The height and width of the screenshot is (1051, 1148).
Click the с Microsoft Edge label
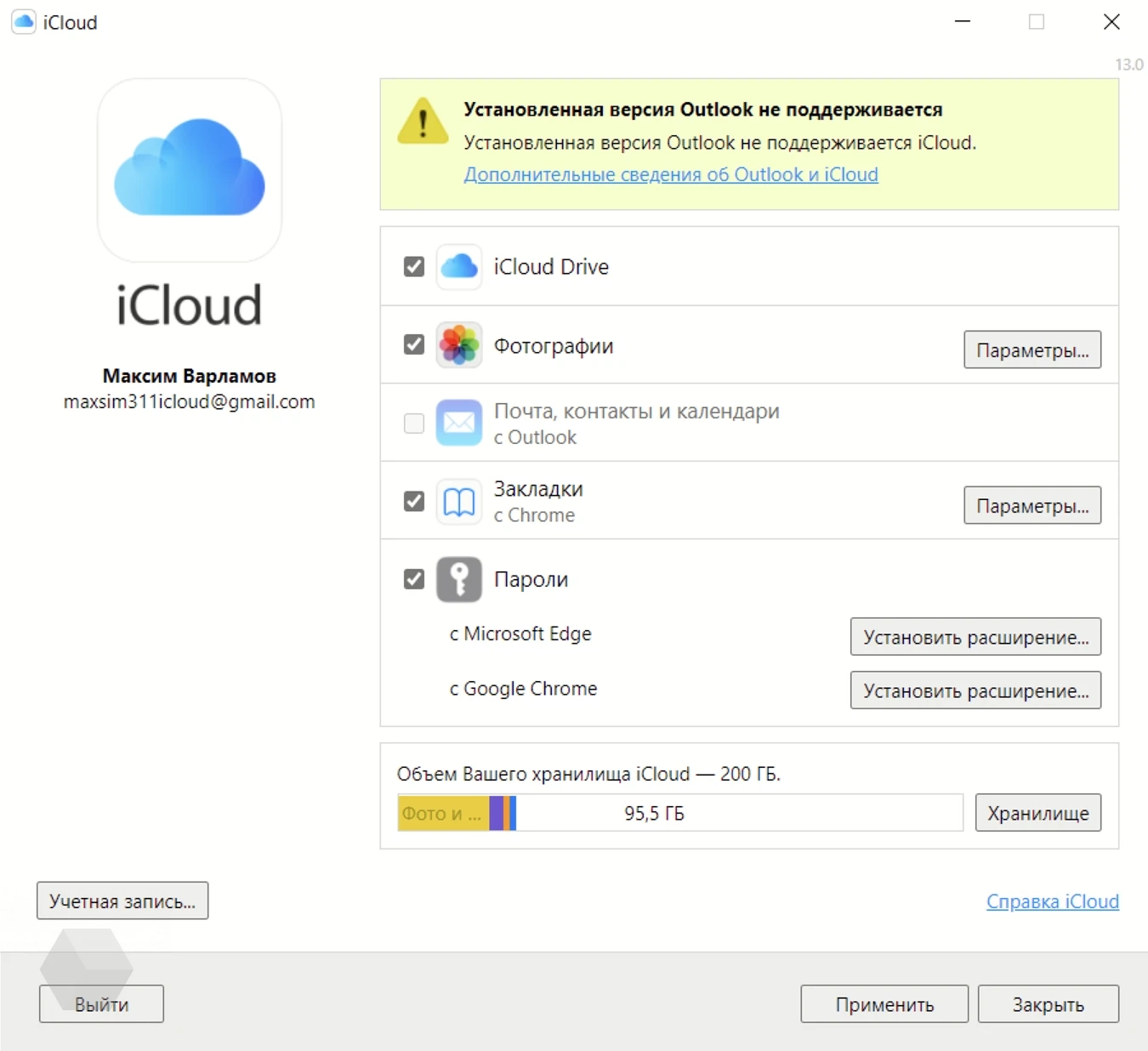(520, 633)
